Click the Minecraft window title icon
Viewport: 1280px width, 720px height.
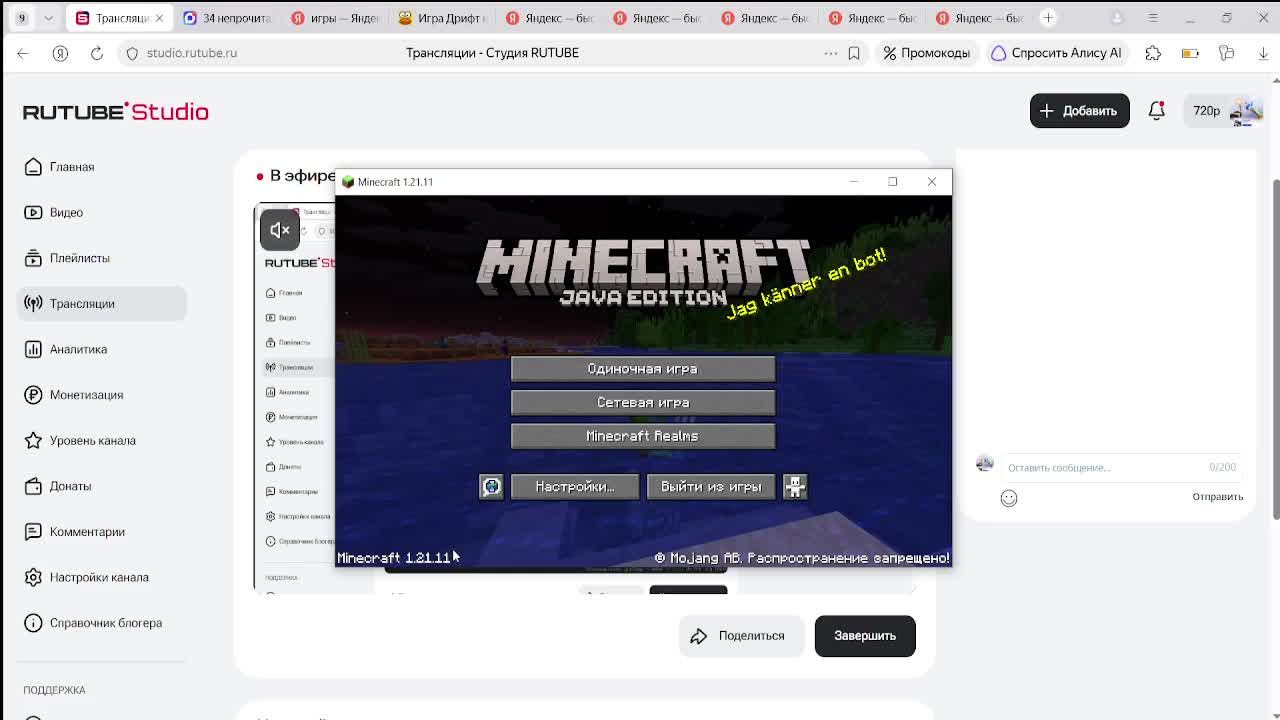click(348, 182)
